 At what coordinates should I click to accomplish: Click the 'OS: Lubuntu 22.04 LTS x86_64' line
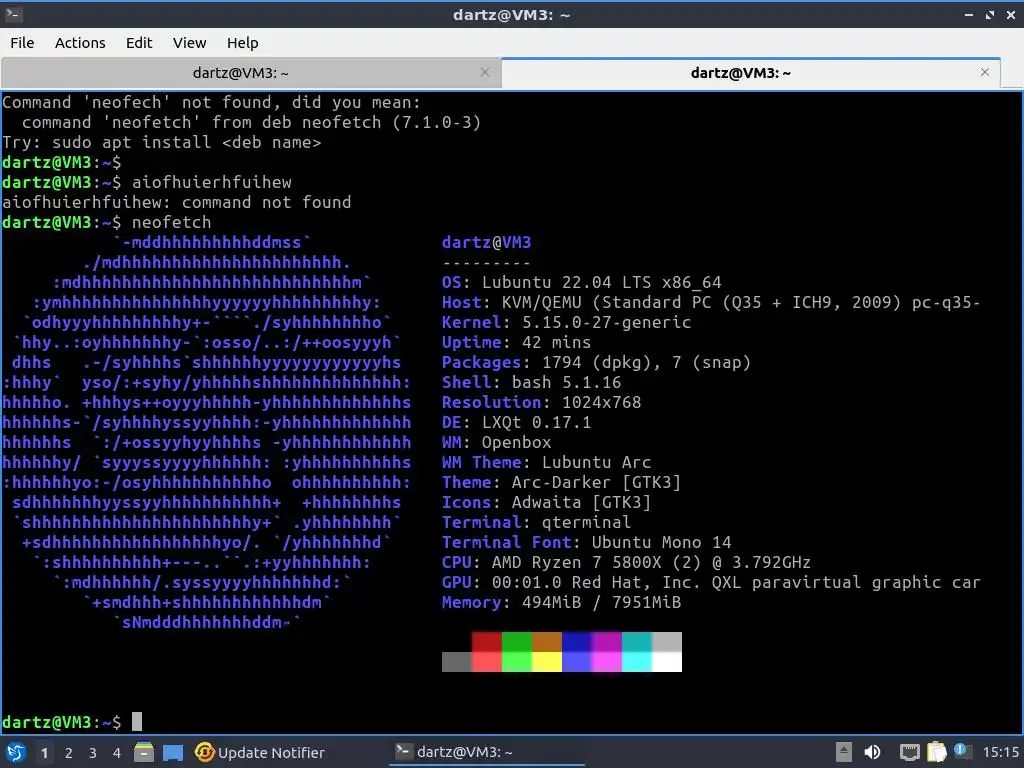point(581,283)
